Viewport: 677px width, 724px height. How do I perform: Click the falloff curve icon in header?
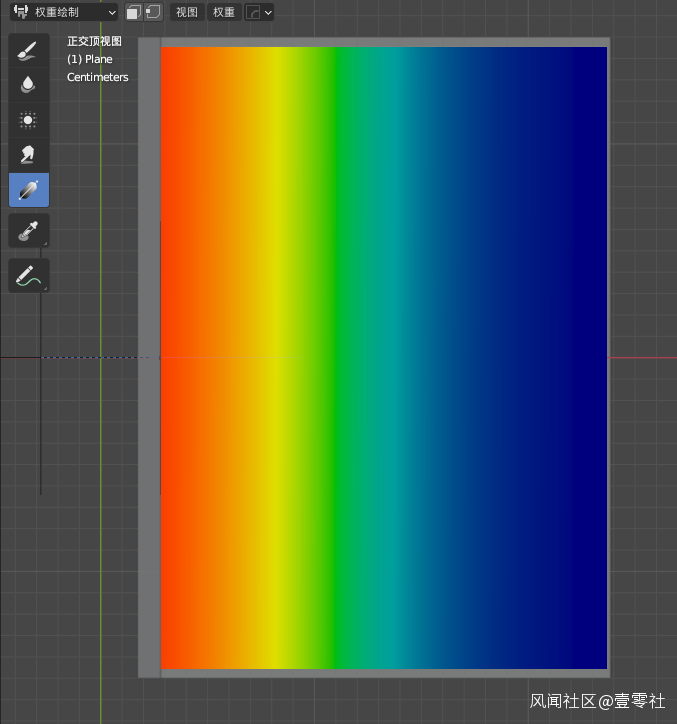pos(253,12)
